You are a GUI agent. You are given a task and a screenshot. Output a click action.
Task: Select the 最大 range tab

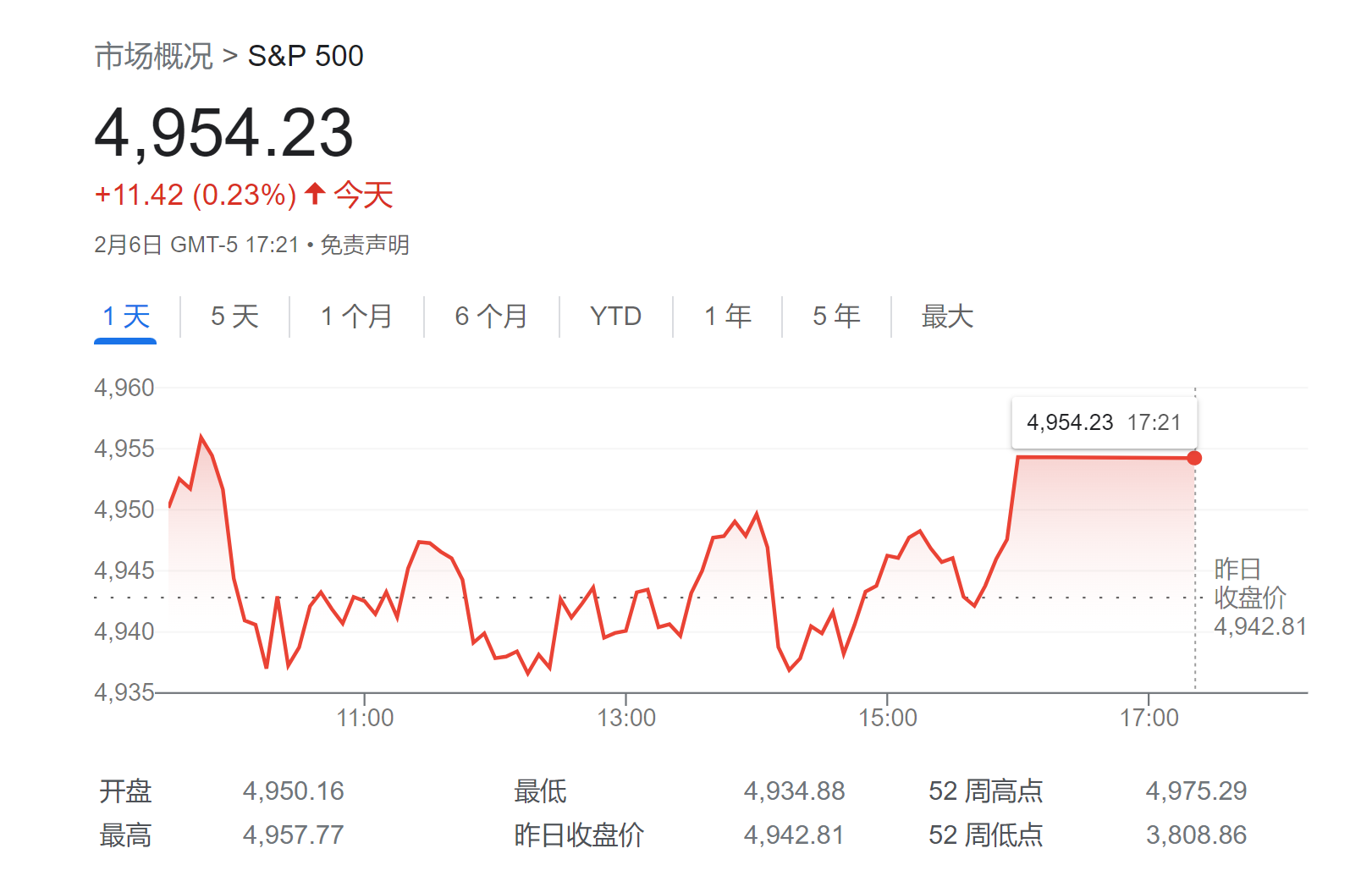[x=947, y=317]
